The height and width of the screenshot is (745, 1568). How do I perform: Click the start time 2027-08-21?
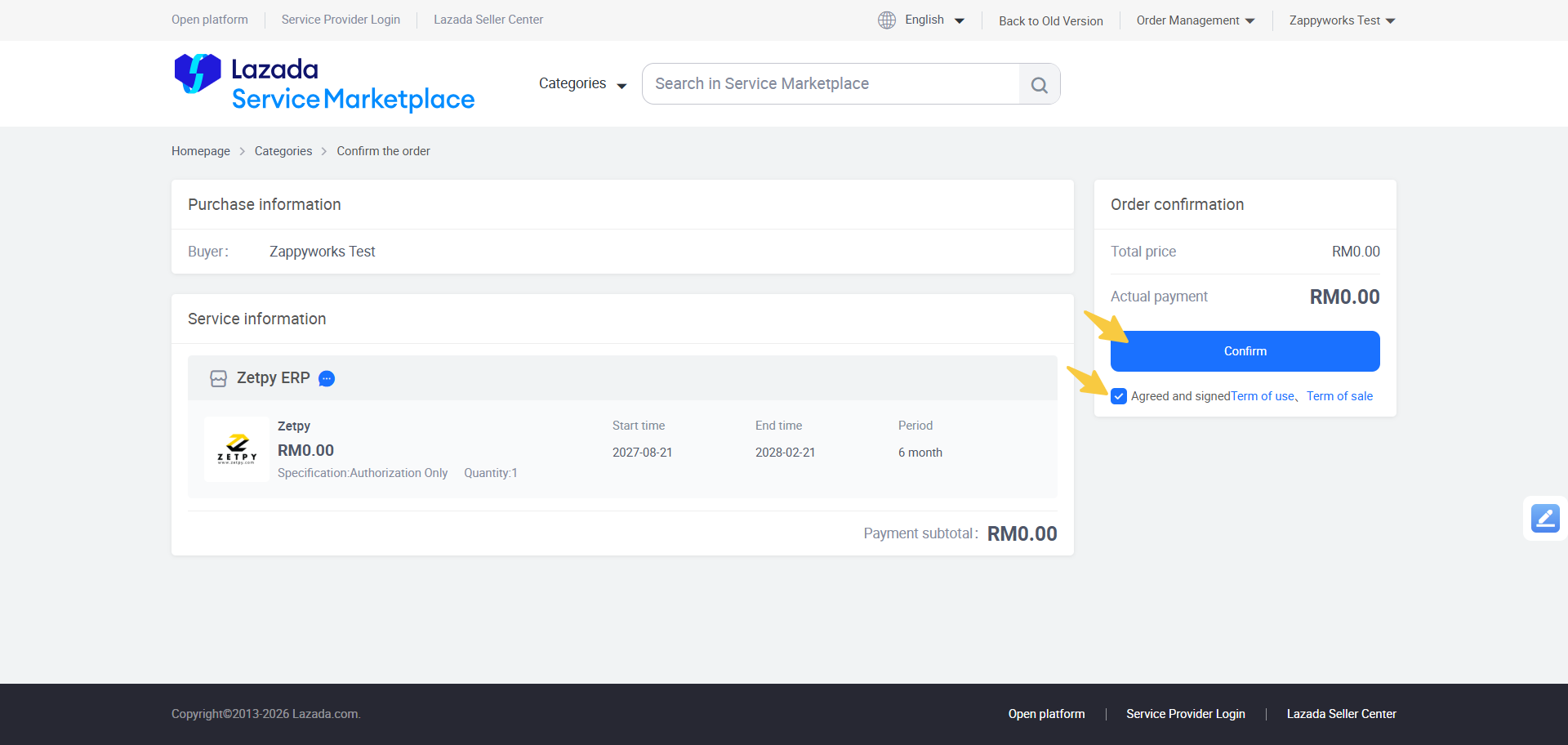(643, 453)
